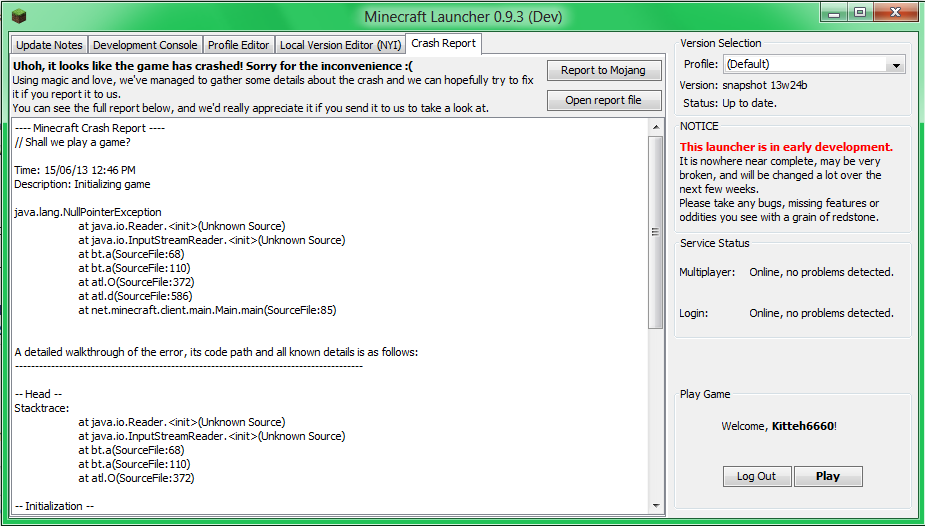This screenshot has height=526, width=925.
Task: Click 'at net.minecraft.client.main.Main.main(SourceFile:85)' line
Action: pyautogui.click(x=207, y=310)
